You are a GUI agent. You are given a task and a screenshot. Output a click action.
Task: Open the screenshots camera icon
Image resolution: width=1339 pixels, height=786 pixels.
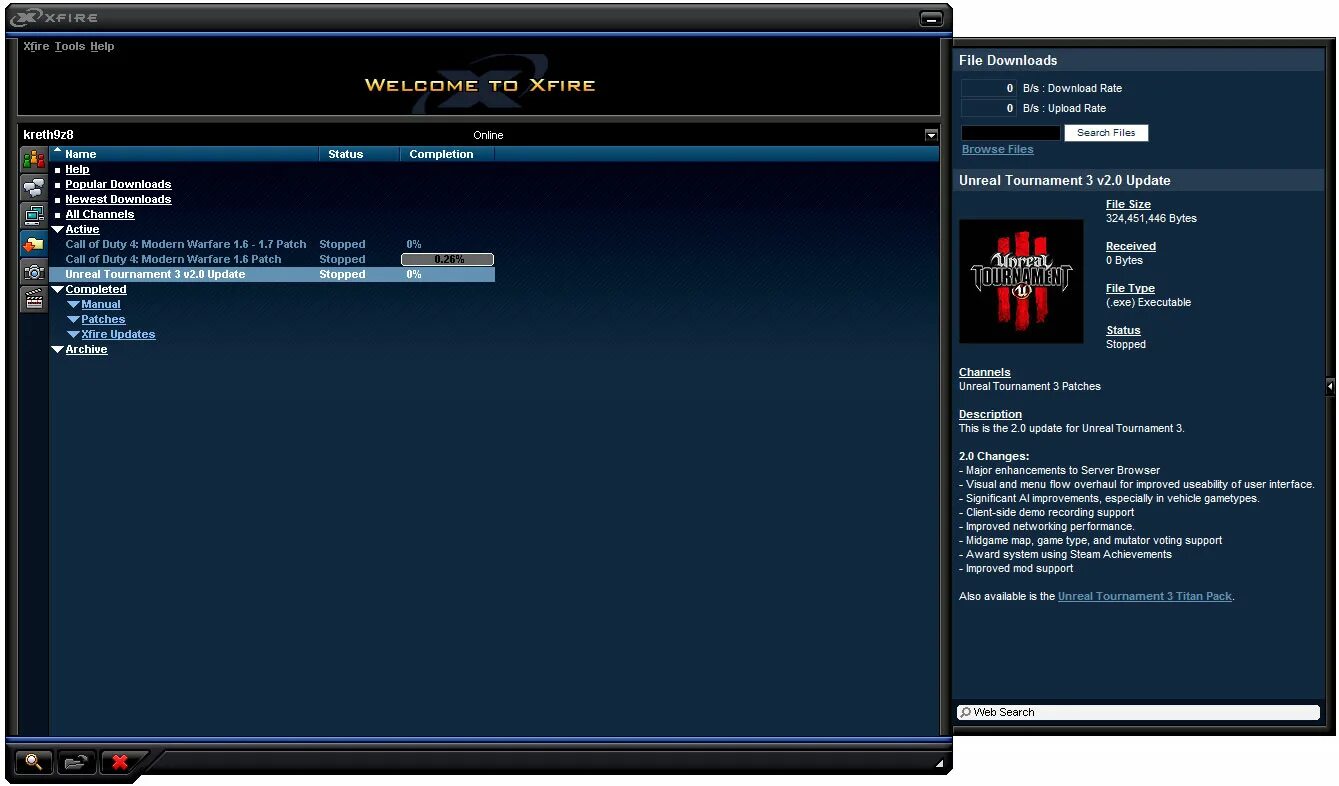tap(34, 272)
